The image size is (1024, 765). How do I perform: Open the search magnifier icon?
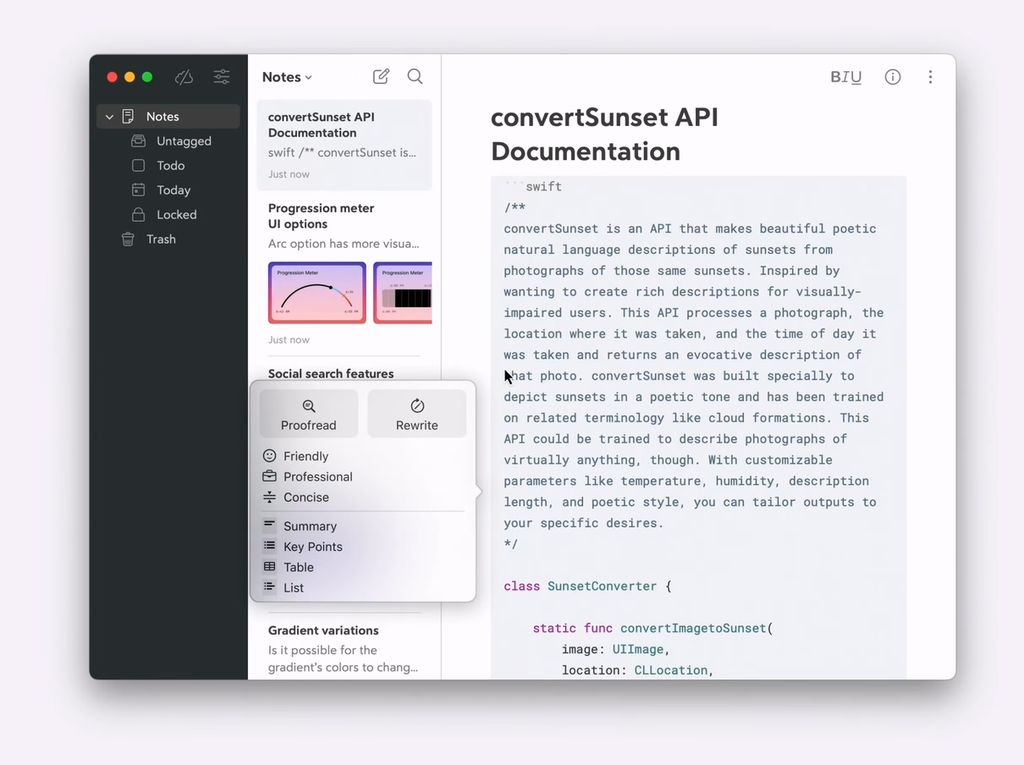[x=415, y=77]
